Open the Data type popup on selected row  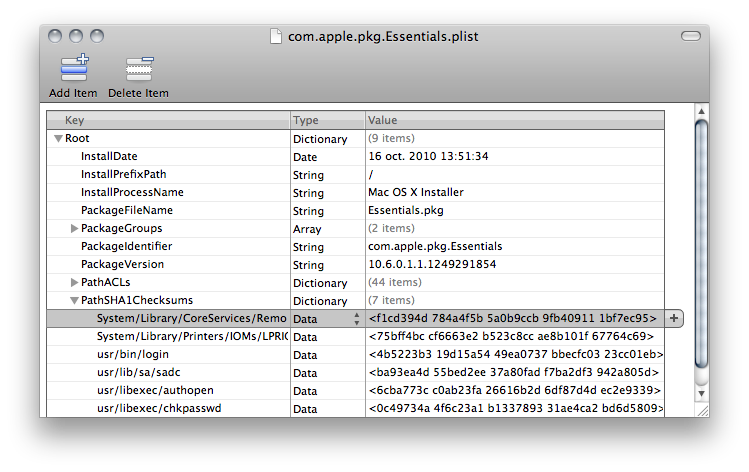point(357,319)
